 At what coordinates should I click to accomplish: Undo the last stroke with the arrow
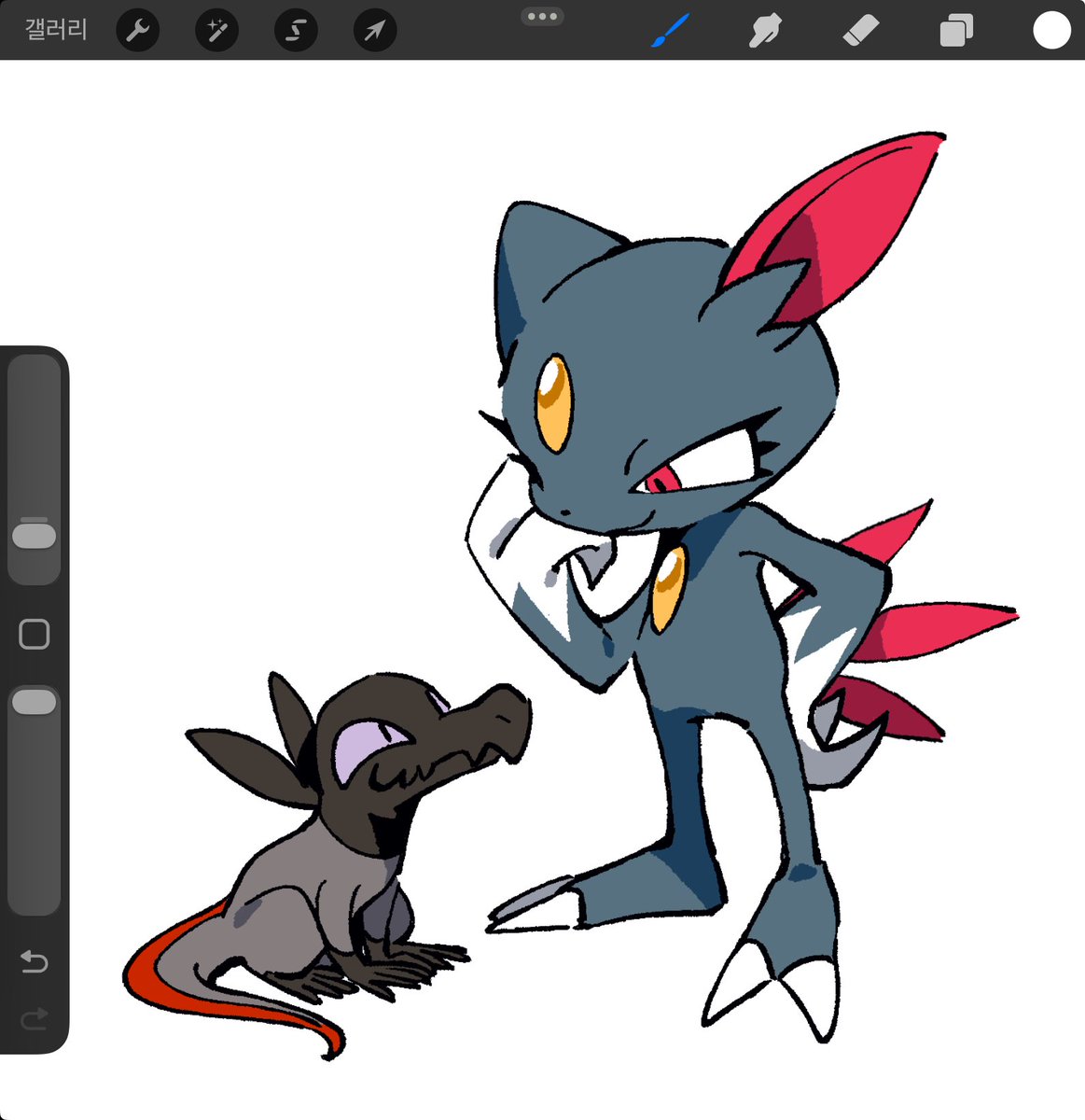point(35,960)
